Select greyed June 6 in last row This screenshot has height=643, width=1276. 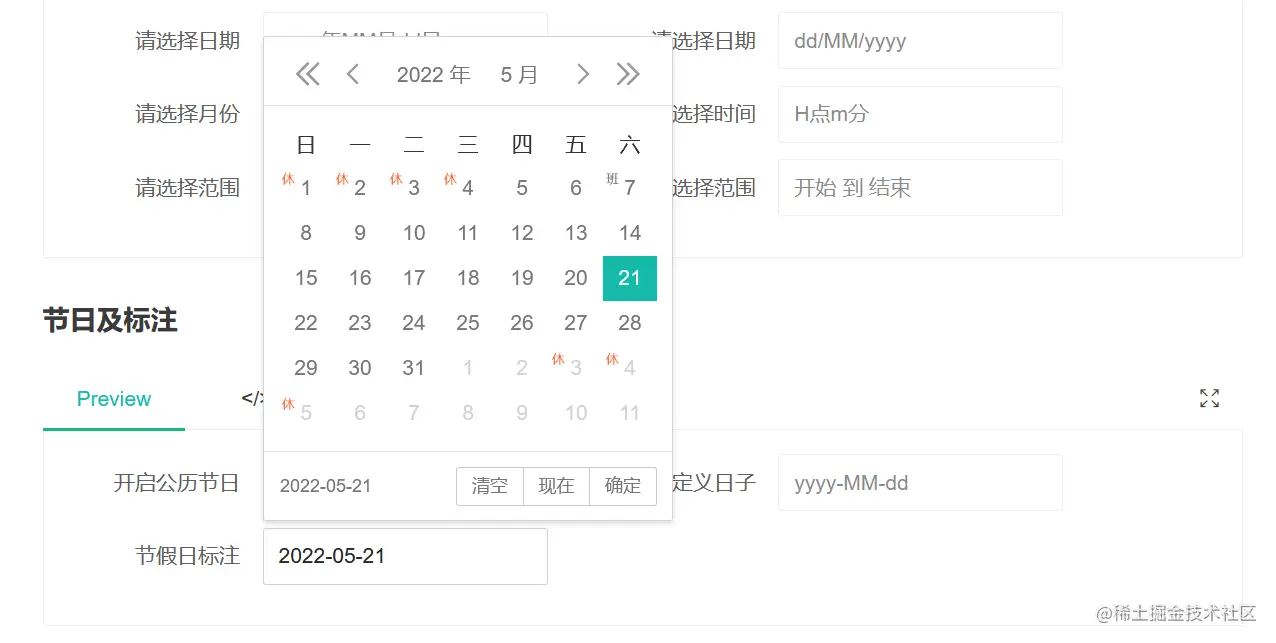coord(360,413)
